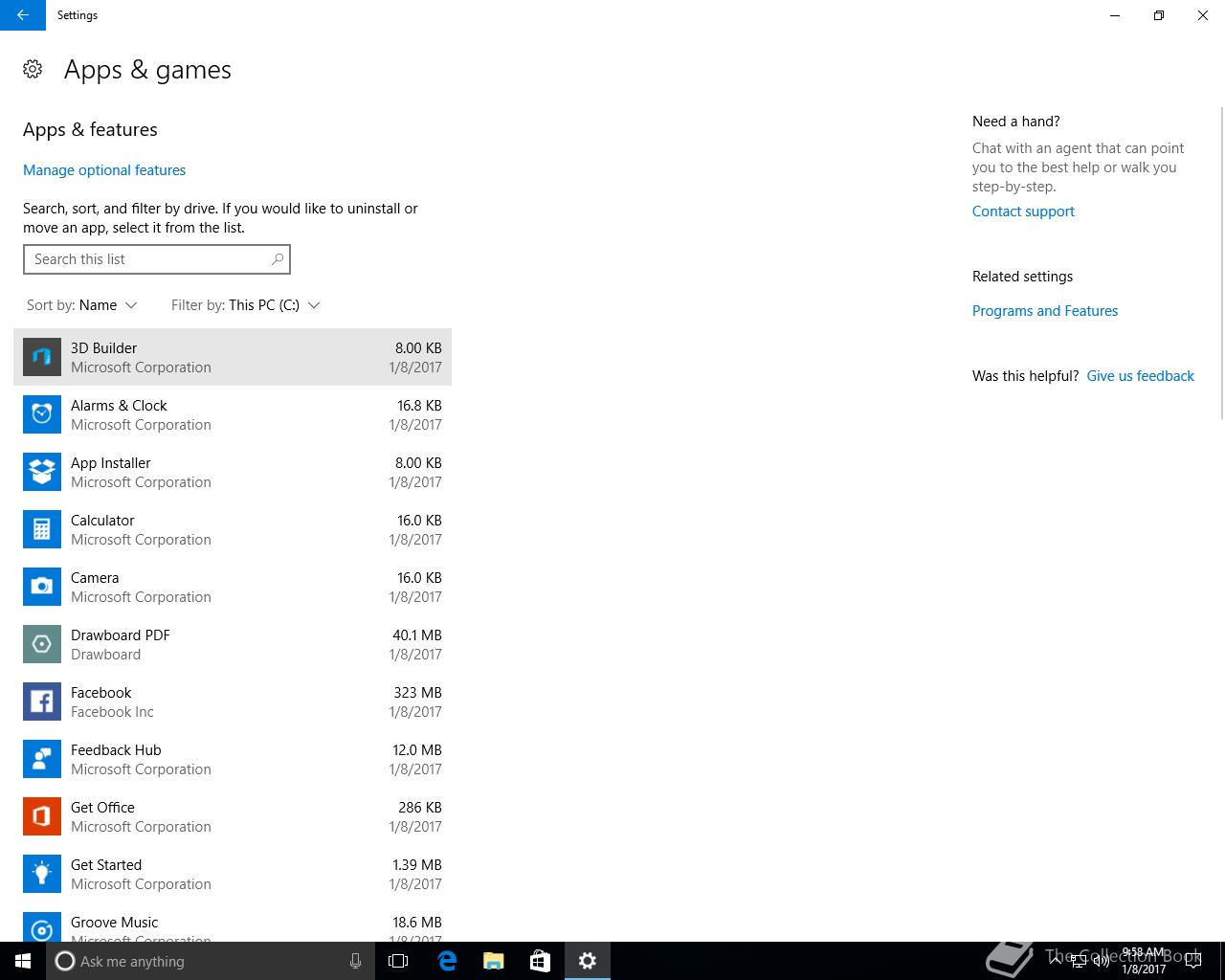This screenshot has height=980, width=1225.
Task: Open File Explorer from the taskbar
Action: pos(494,961)
